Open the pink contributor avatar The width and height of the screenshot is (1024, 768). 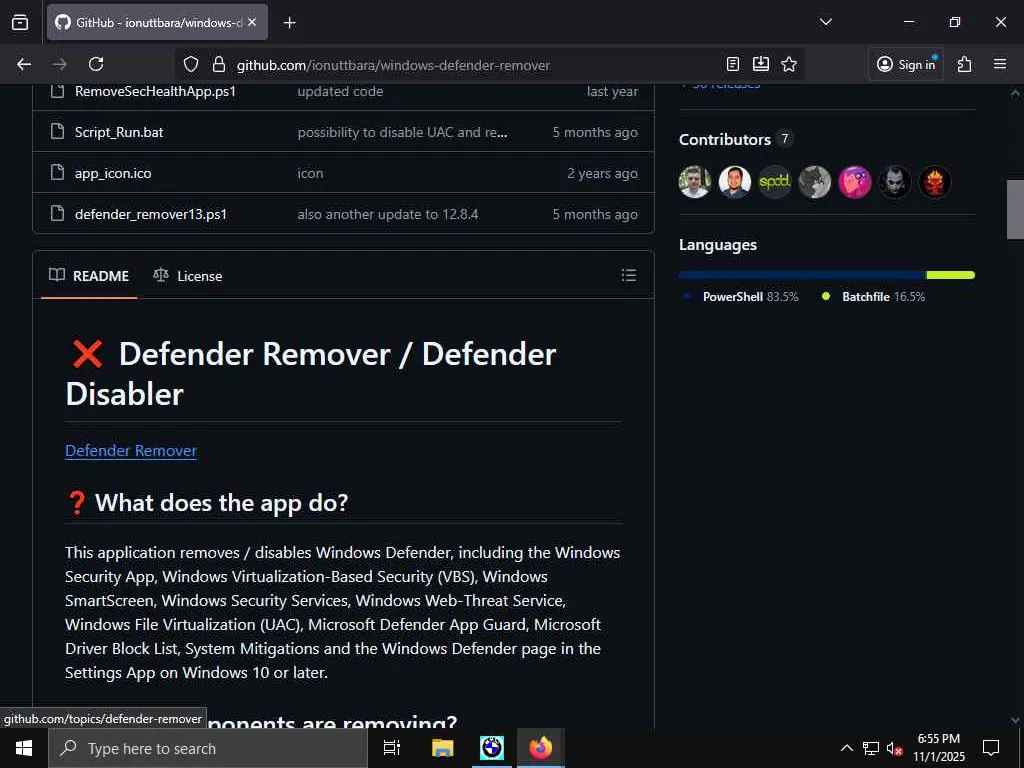(855, 182)
